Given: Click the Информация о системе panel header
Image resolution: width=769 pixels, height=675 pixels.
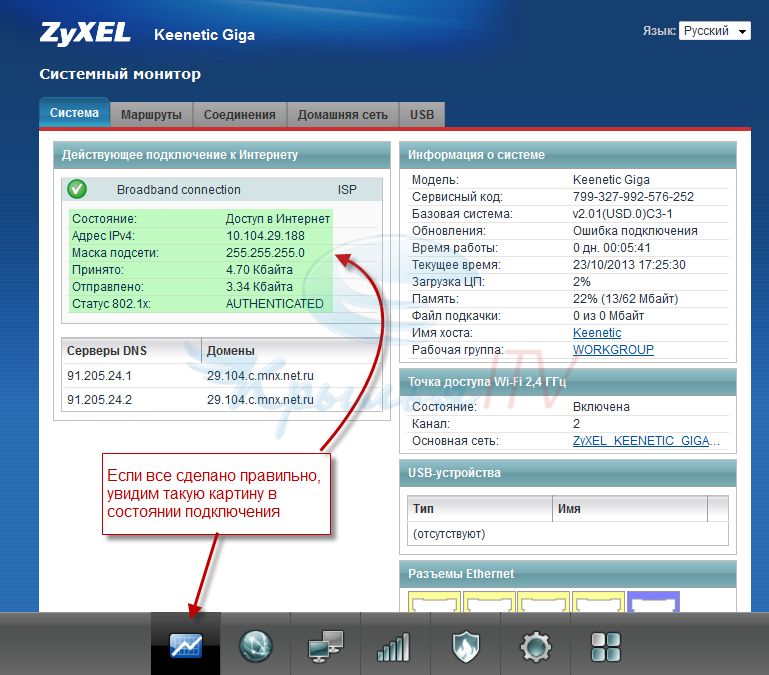Looking at the screenshot, I should [x=567, y=155].
